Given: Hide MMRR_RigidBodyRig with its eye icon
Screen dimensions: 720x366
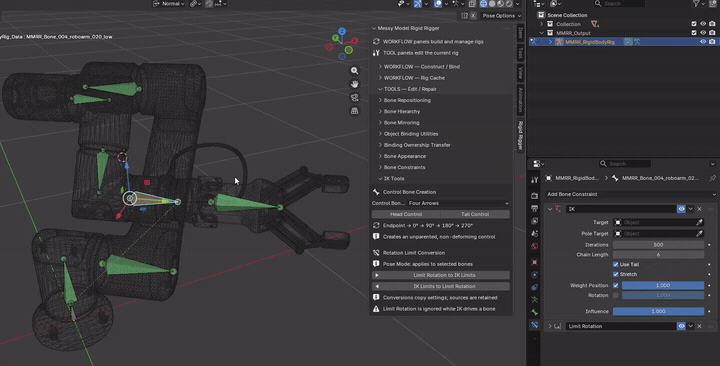Looking at the screenshot, I should point(703,41).
